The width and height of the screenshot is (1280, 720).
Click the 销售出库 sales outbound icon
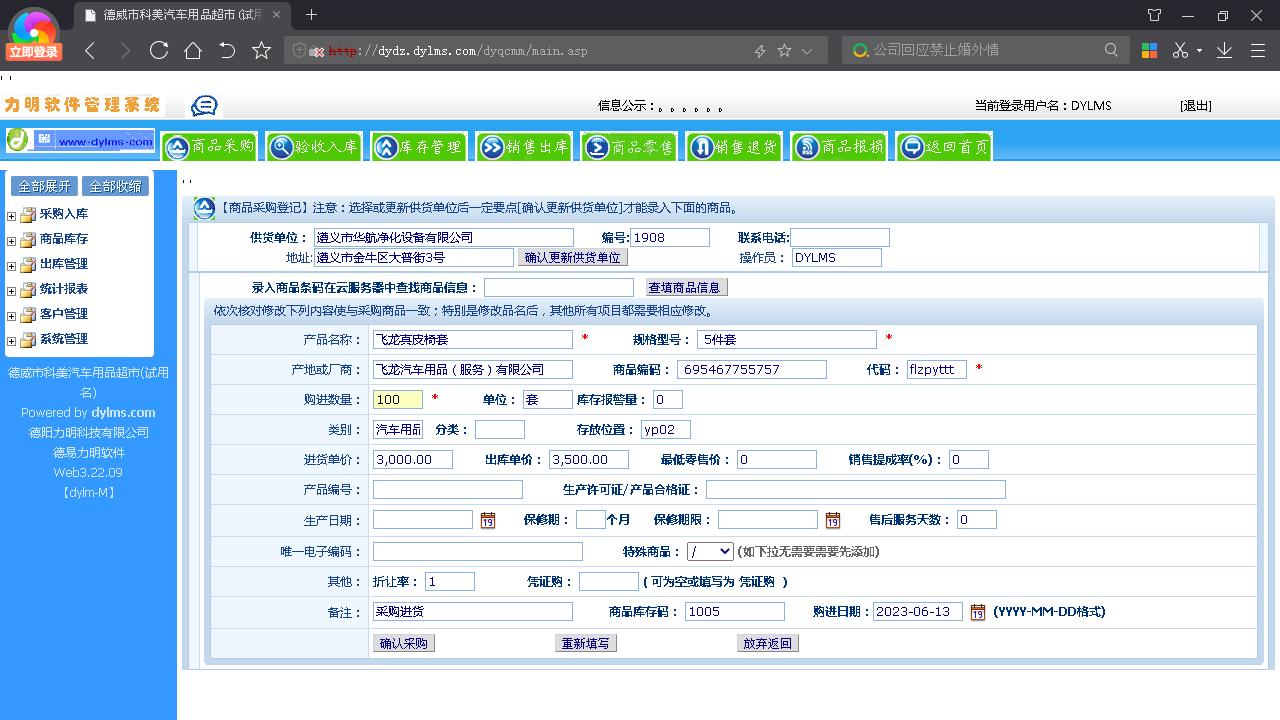pyautogui.click(x=525, y=146)
